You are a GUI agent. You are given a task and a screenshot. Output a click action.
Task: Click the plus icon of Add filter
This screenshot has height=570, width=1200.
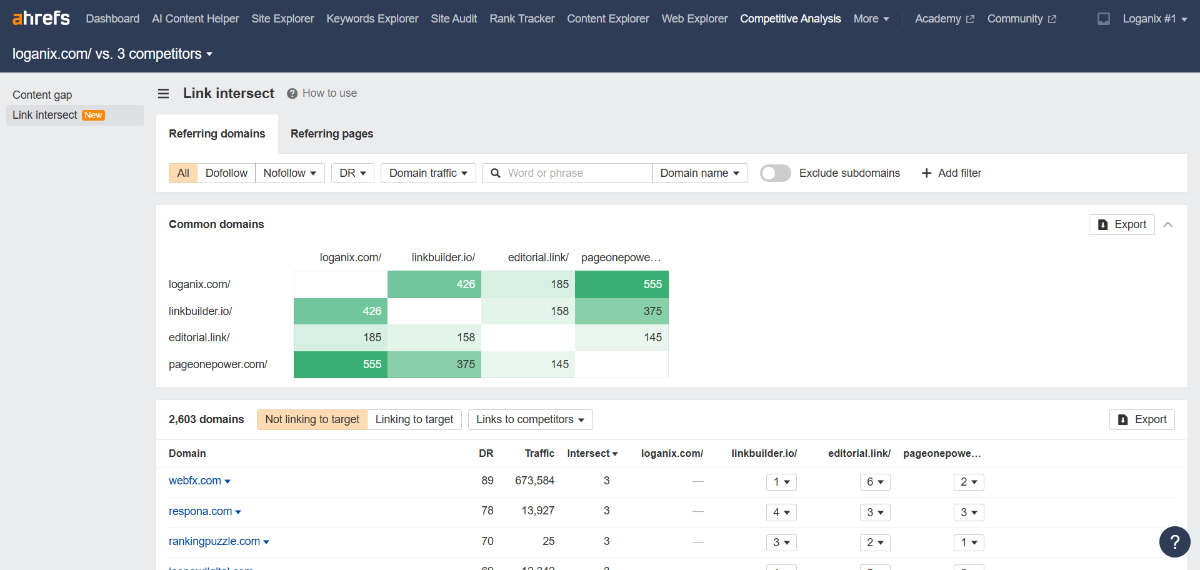point(926,173)
